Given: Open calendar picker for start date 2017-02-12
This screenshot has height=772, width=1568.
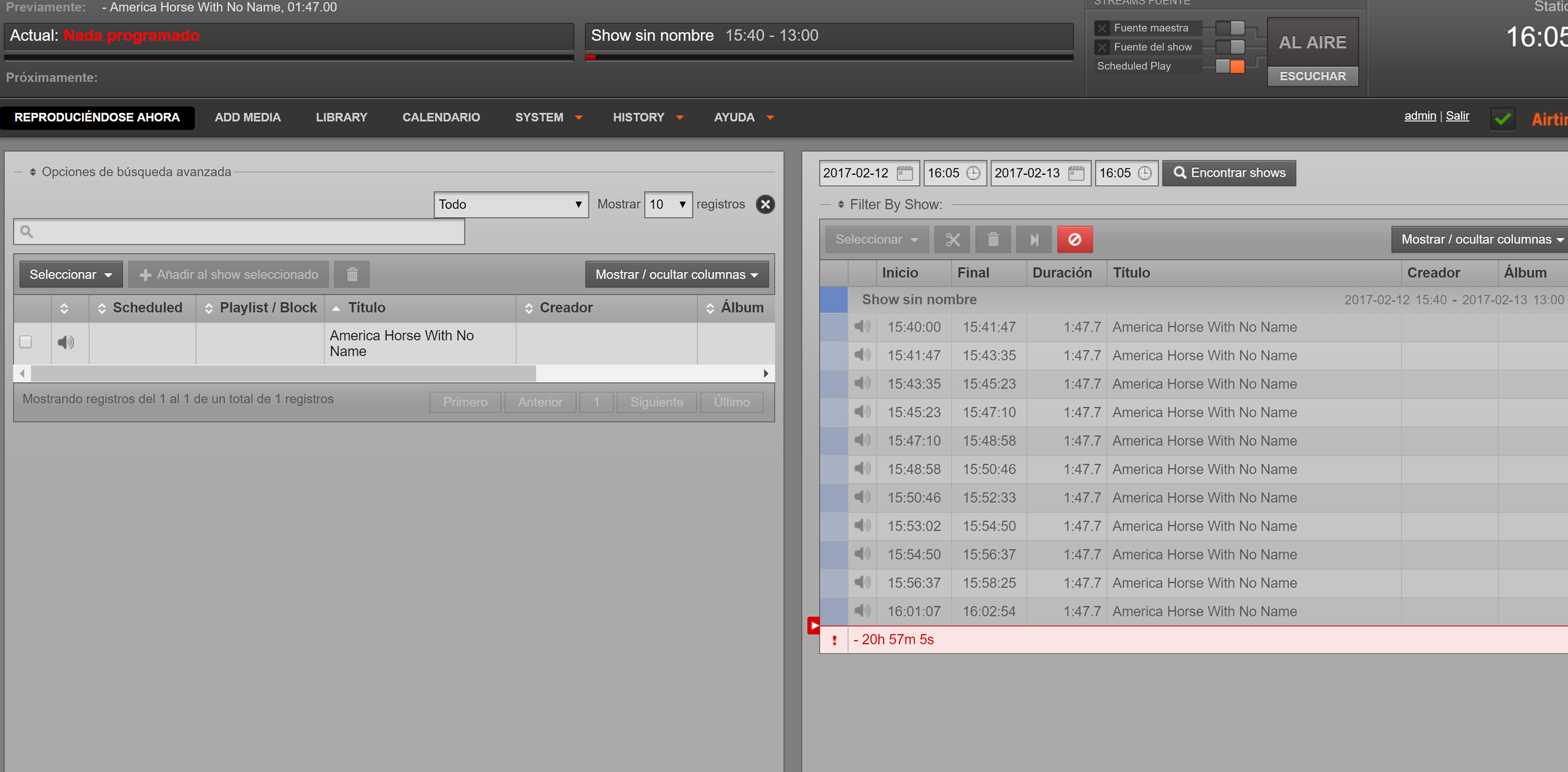Looking at the screenshot, I should (904, 173).
